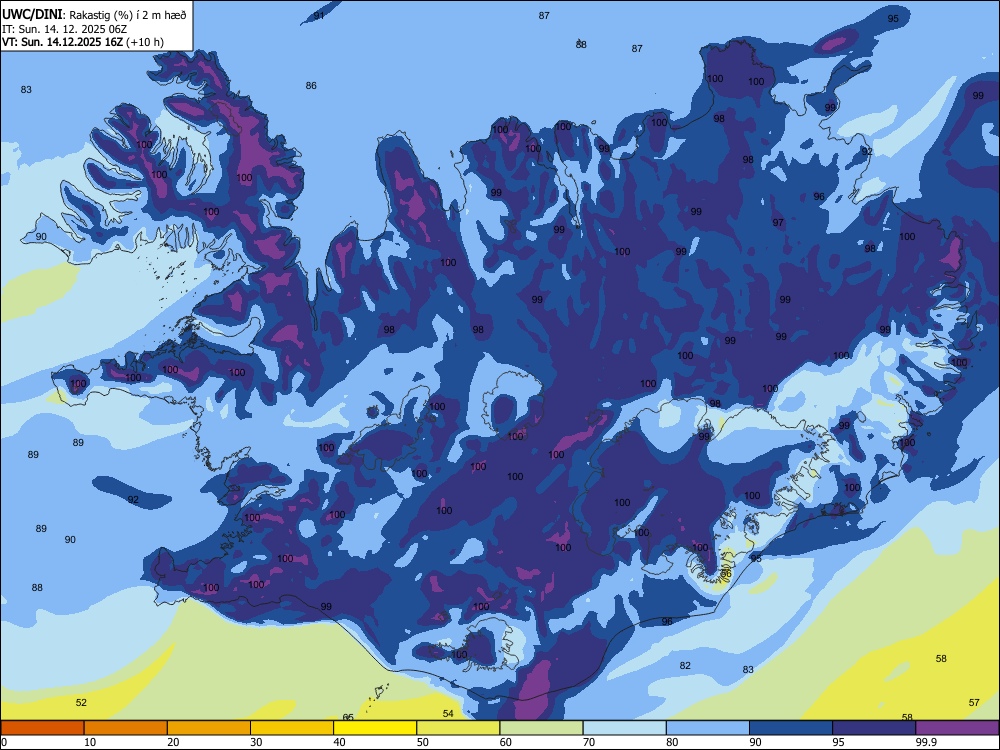Choose the sky blue 80–90 legend swatch

pos(708,728)
